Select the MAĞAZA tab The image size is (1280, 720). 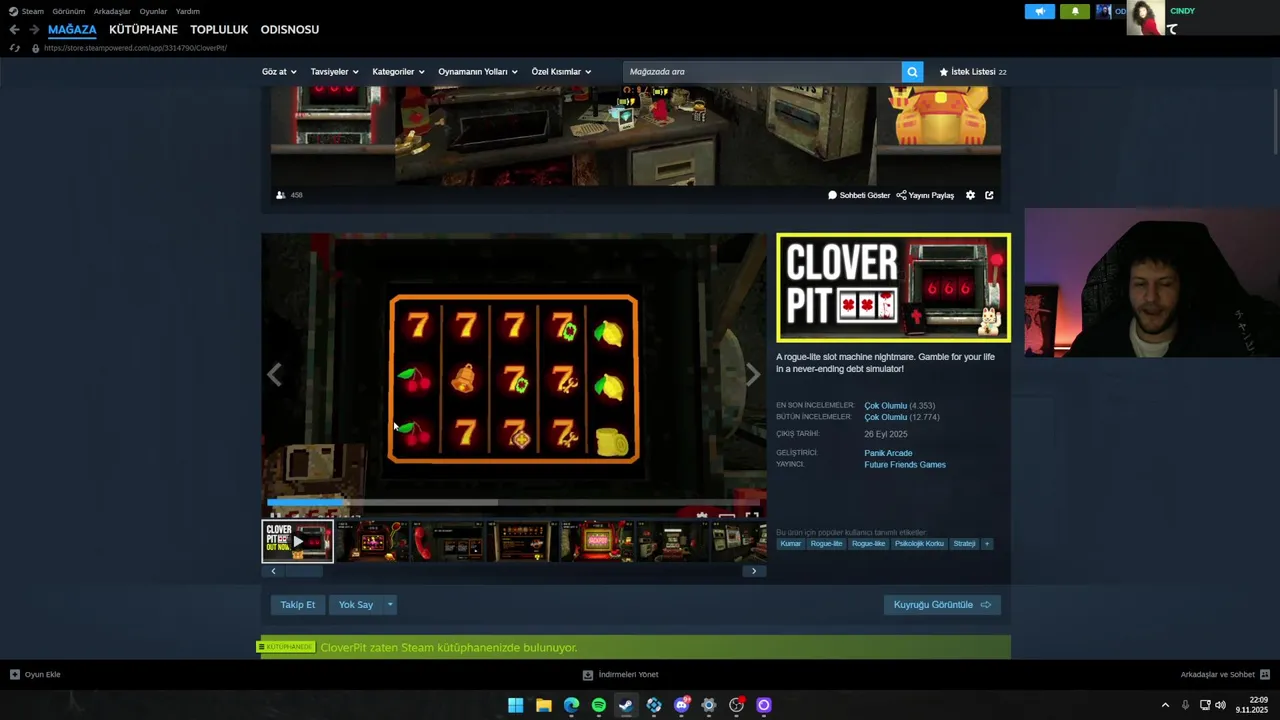[x=72, y=30]
